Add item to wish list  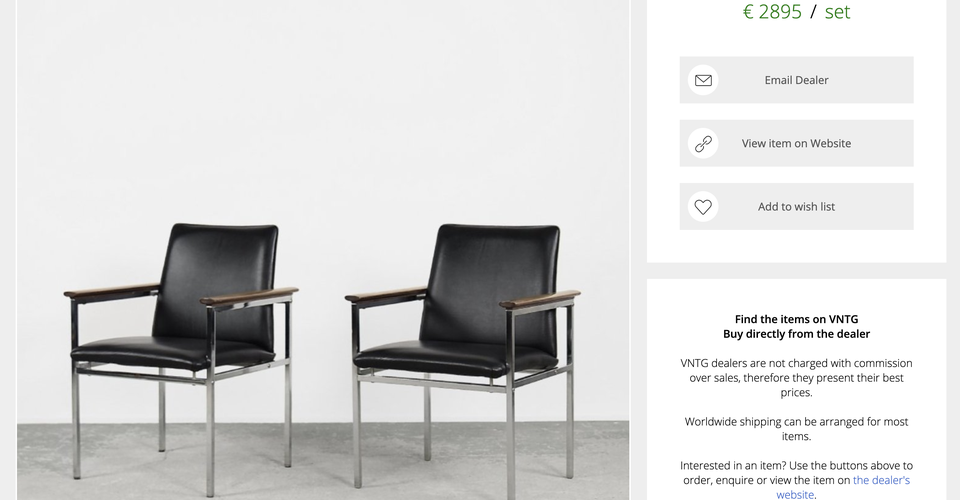coord(796,207)
